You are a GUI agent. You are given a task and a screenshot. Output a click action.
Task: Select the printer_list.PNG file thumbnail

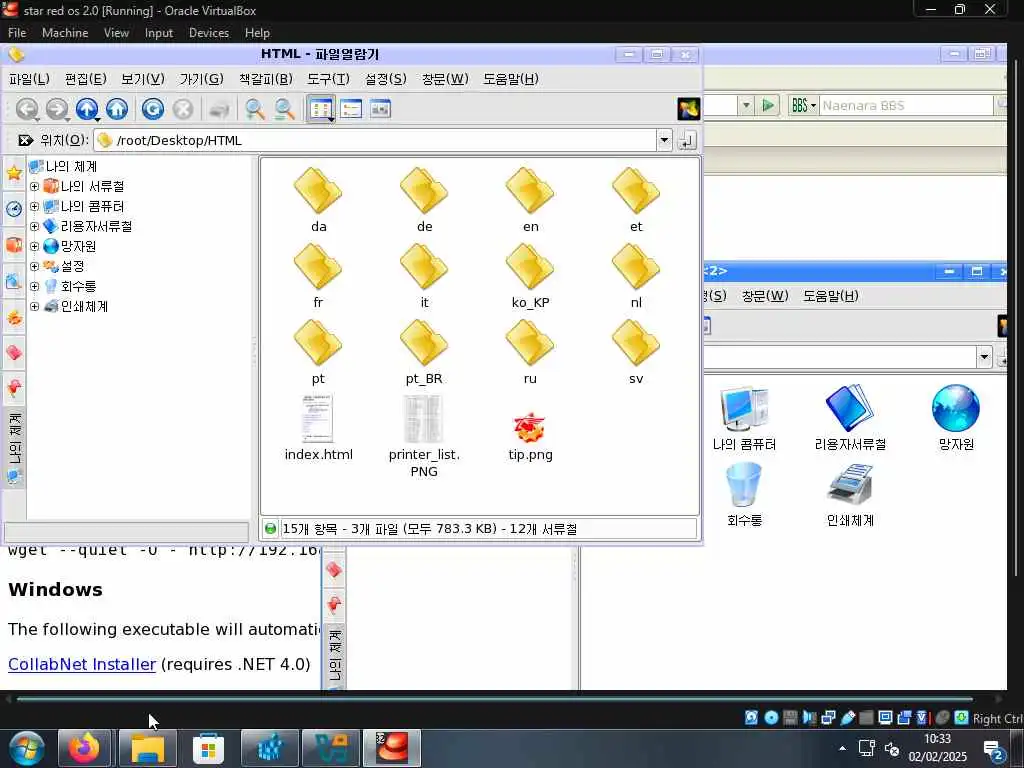pos(424,419)
